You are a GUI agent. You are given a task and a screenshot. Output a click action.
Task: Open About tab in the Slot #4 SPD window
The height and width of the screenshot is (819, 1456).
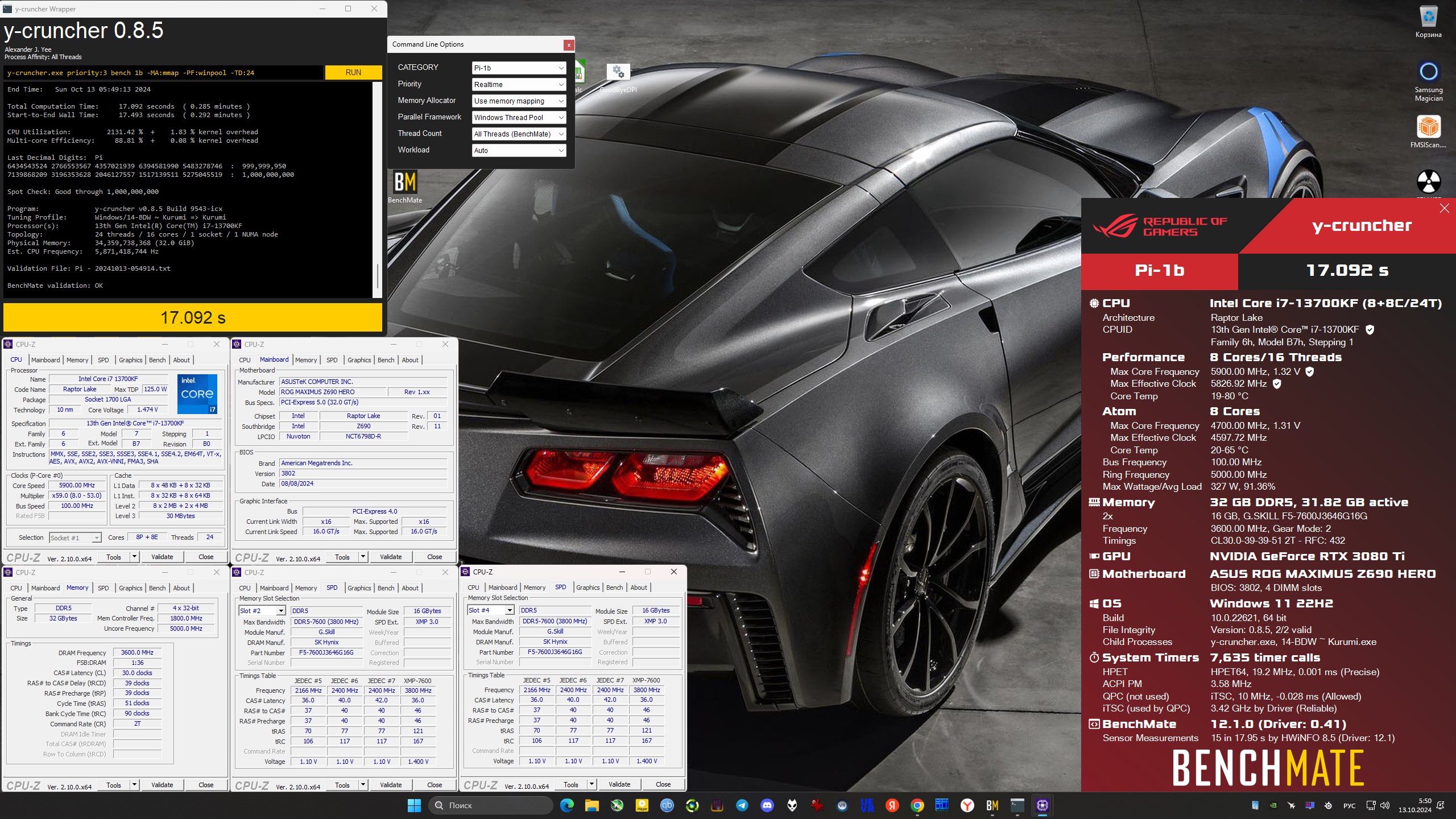638,588
